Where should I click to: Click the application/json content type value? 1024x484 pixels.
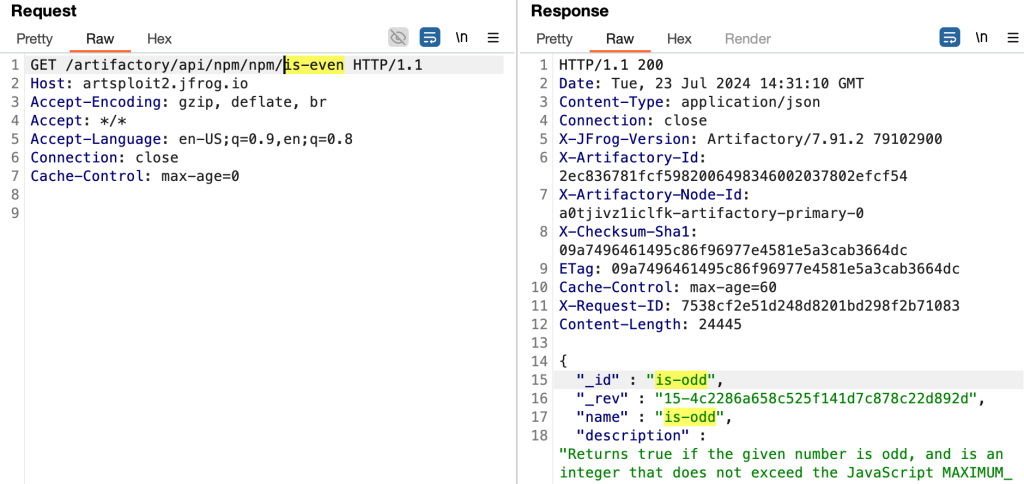[750, 103]
